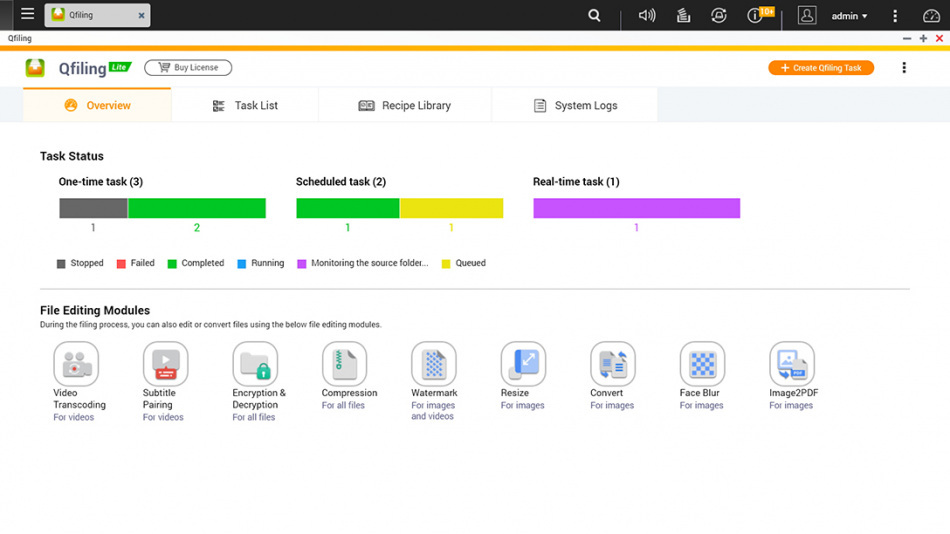Open the hamburger main menu
The image size is (950, 534).
pos(27,15)
